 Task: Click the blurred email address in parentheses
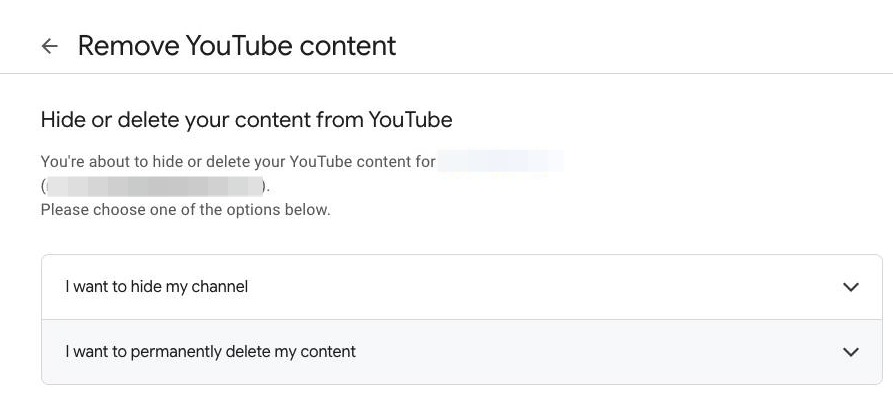153,186
